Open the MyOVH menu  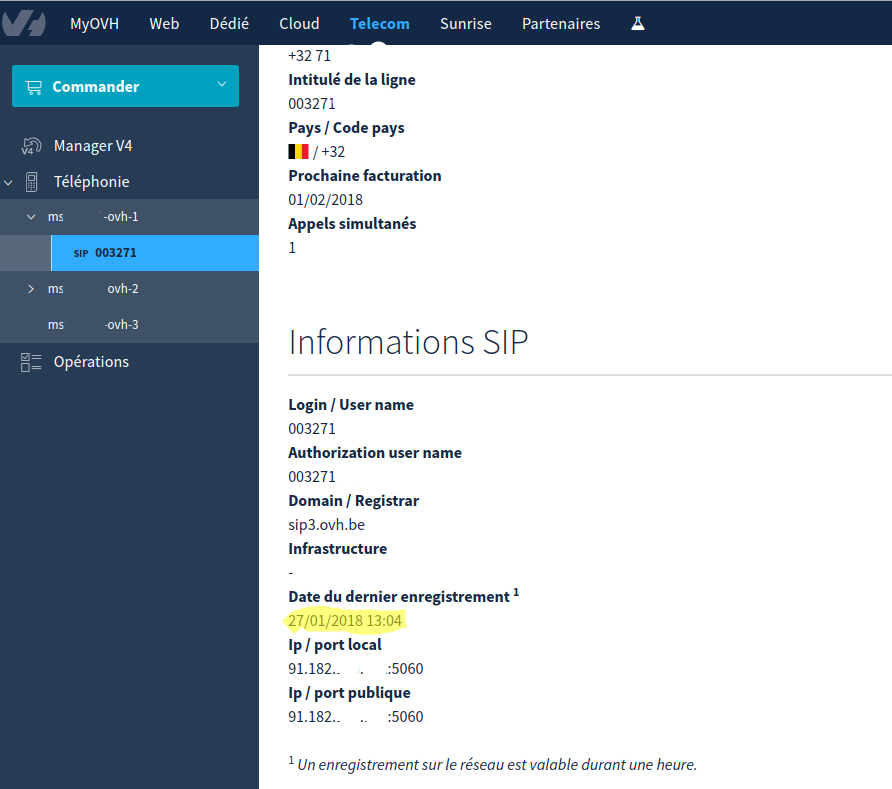click(x=94, y=23)
